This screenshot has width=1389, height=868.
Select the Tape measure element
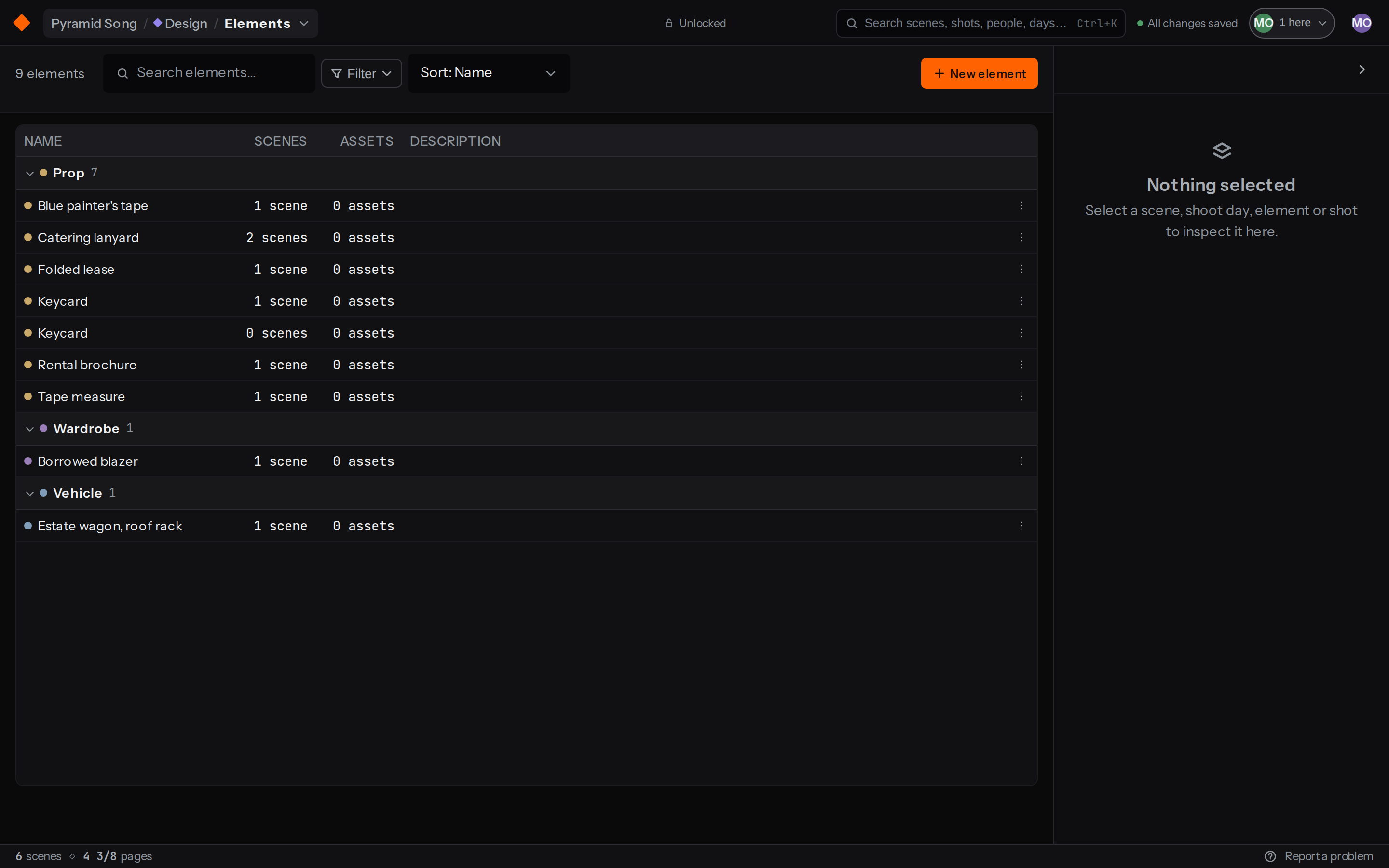pyautogui.click(x=81, y=397)
